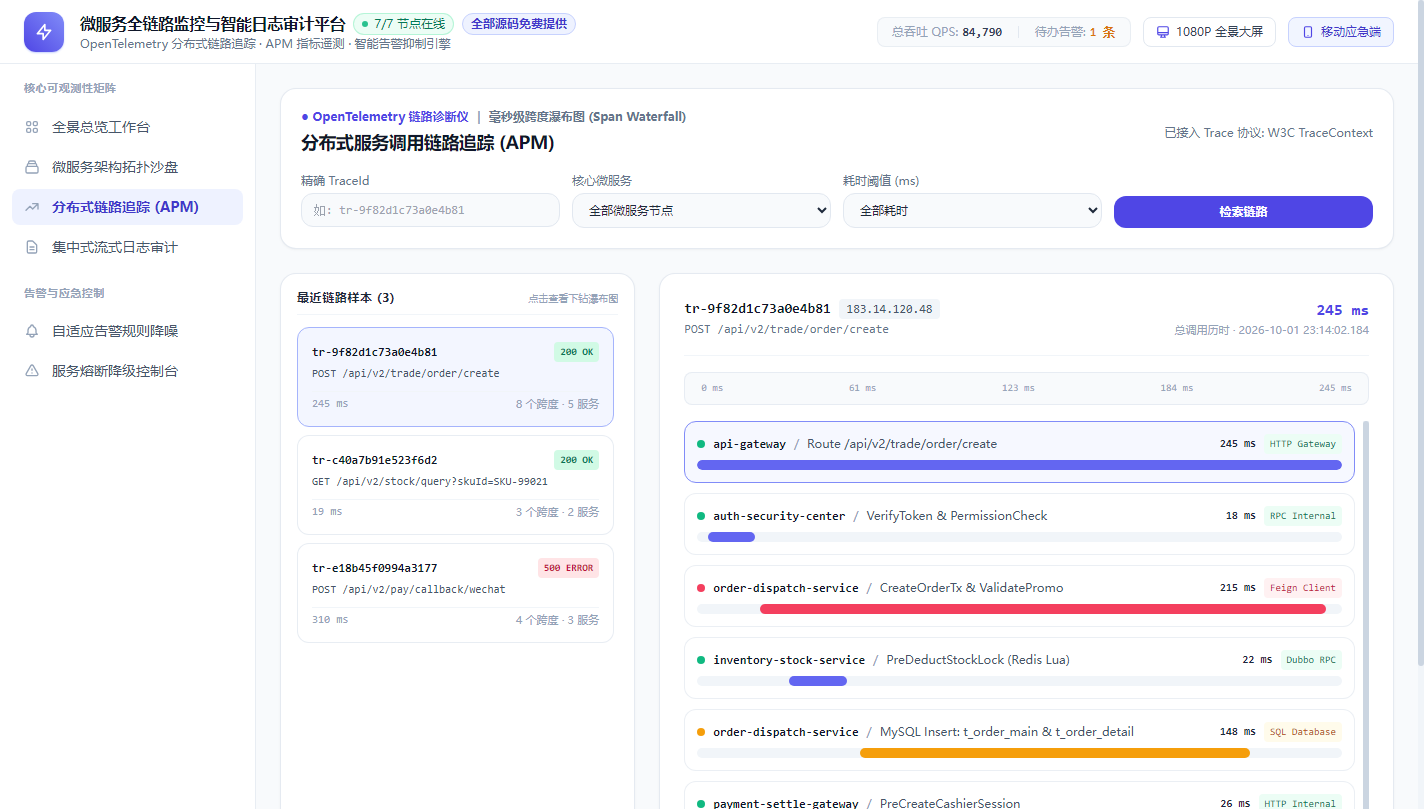Click the Feign Client type tag
The width and height of the screenshot is (1424, 809).
click(1303, 588)
